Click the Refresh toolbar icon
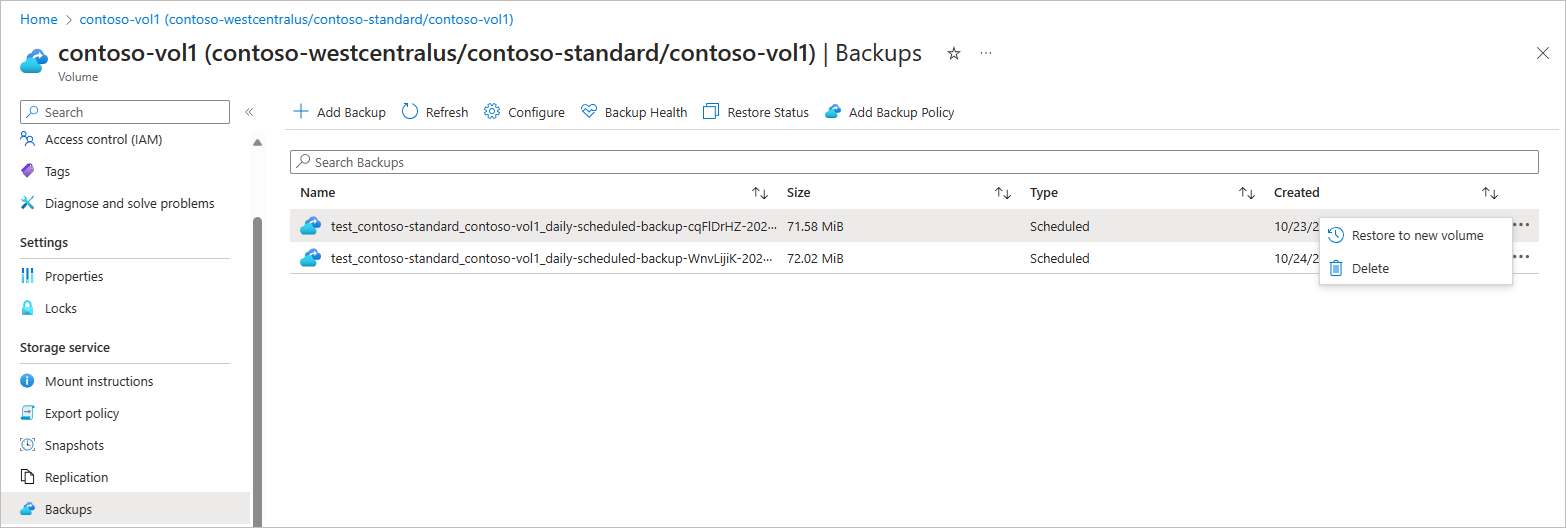The image size is (1566, 528). [410, 112]
